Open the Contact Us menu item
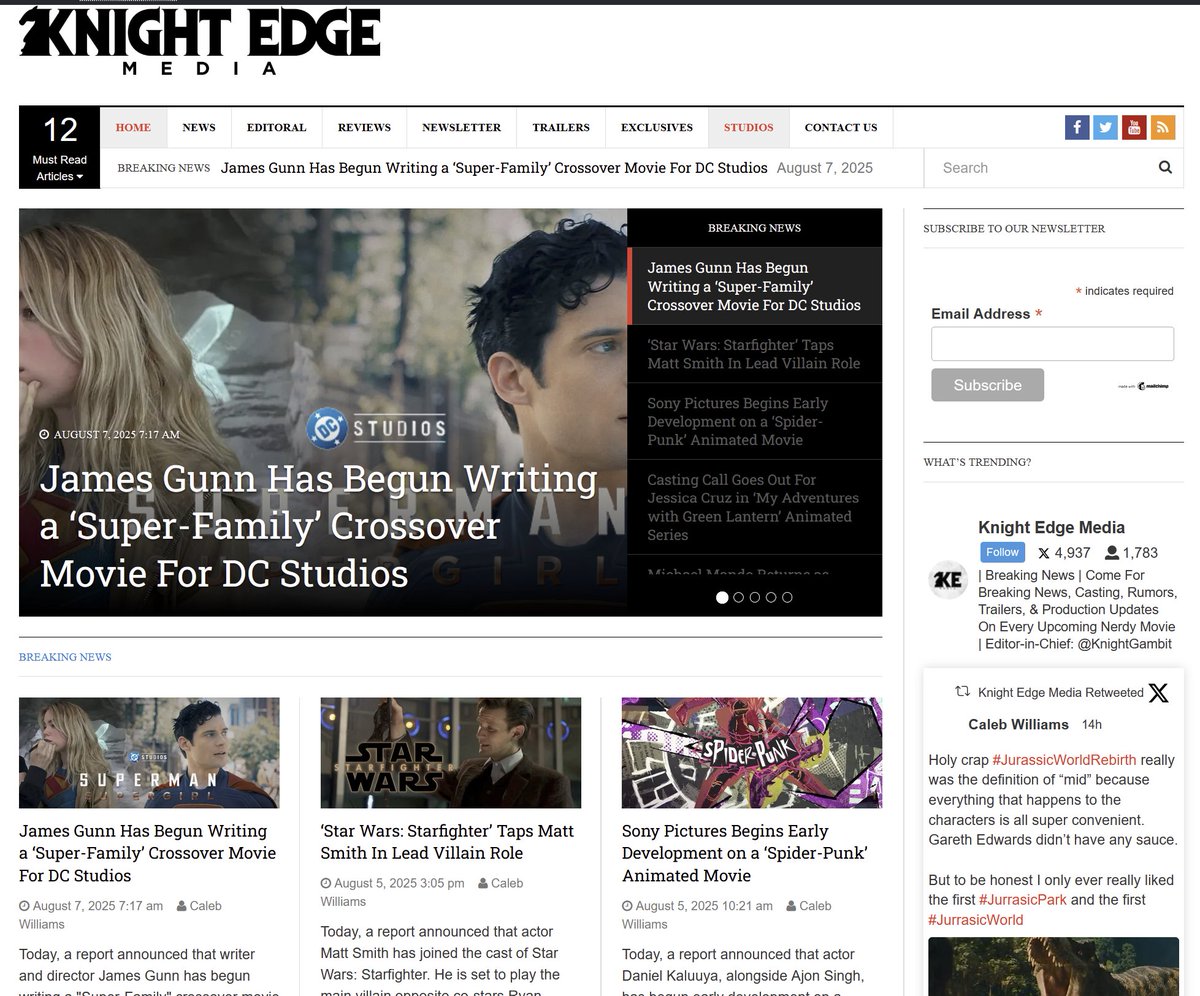The width and height of the screenshot is (1200, 996). tap(841, 127)
